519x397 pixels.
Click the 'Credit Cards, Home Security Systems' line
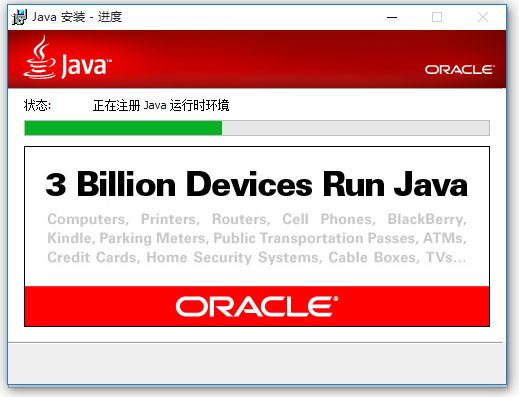coord(185,257)
